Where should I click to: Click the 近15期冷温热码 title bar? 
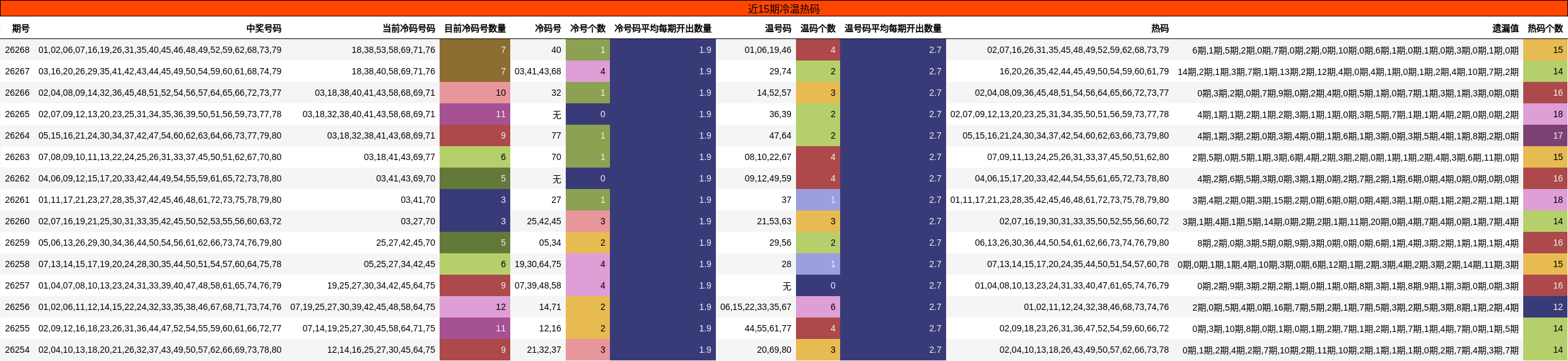click(x=784, y=9)
